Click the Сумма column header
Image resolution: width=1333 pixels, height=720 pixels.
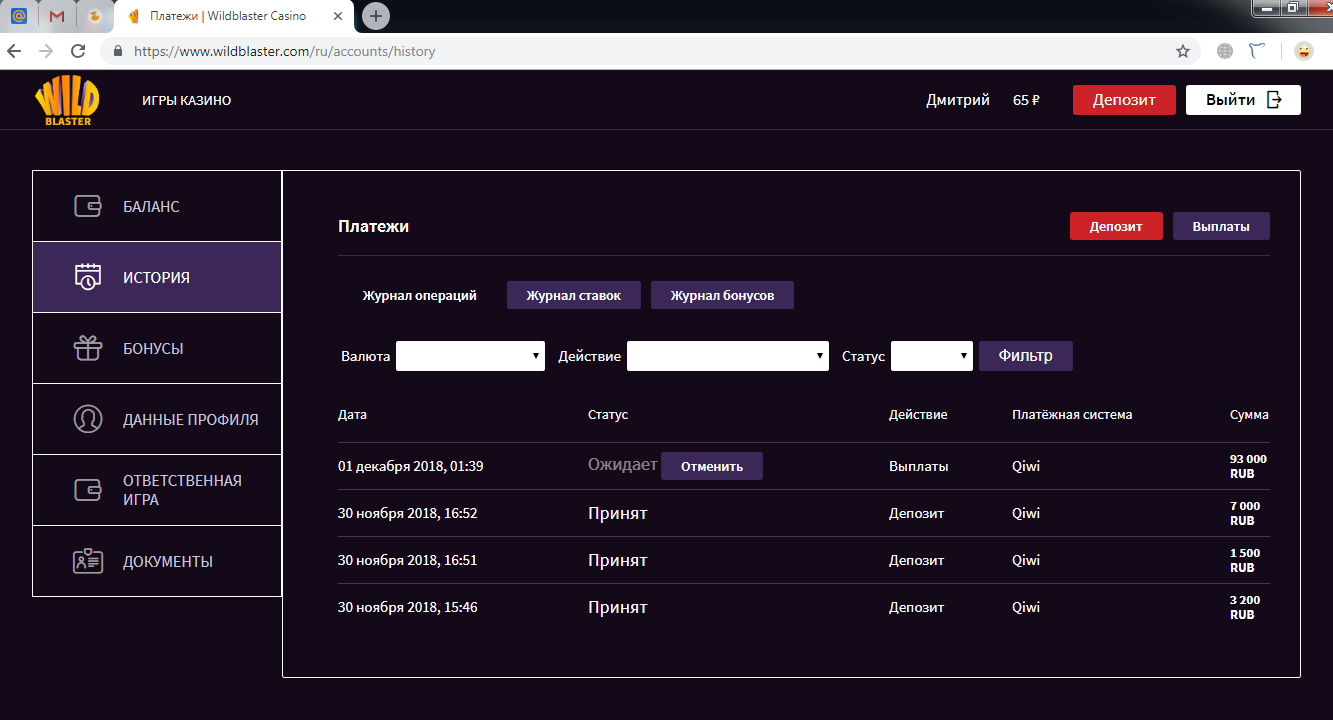pyautogui.click(x=1249, y=414)
